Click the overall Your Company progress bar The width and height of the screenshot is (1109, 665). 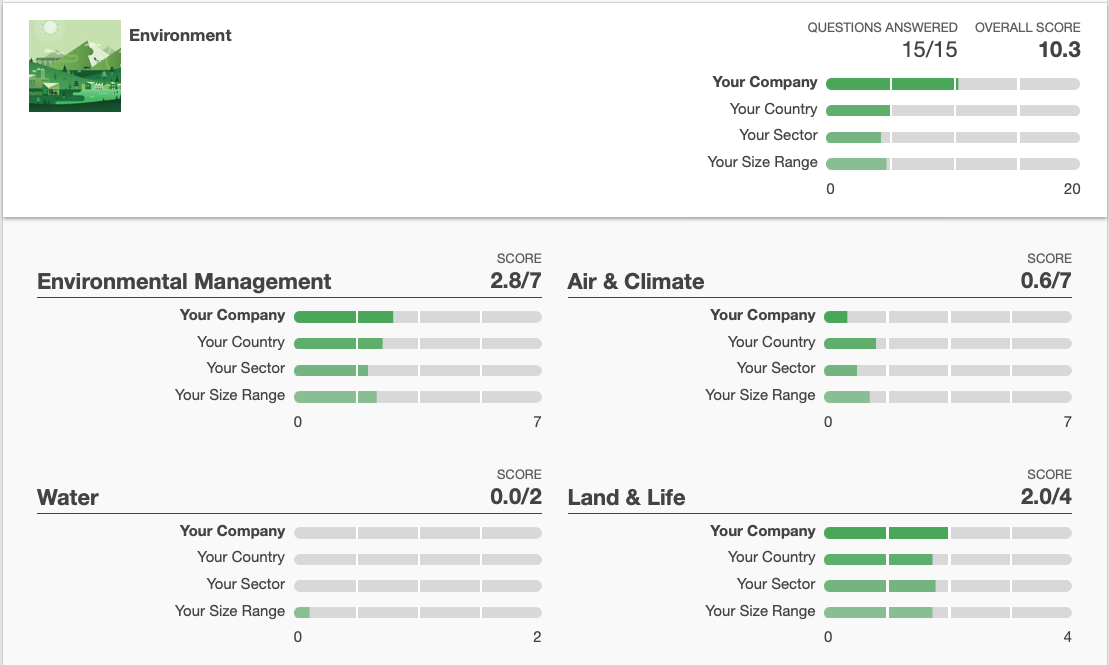(952, 84)
